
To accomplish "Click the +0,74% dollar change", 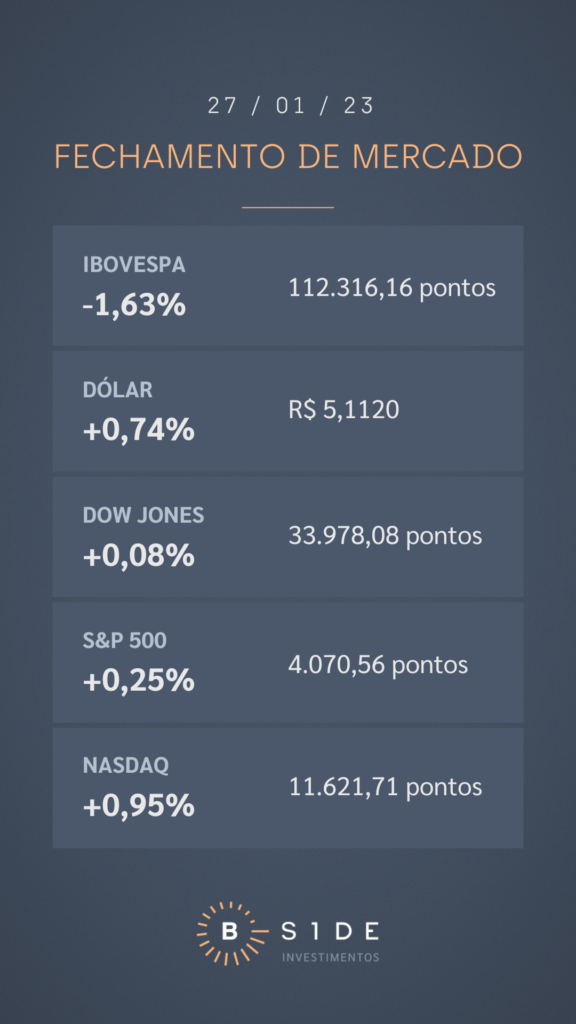I will pyautogui.click(x=138, y=430).
